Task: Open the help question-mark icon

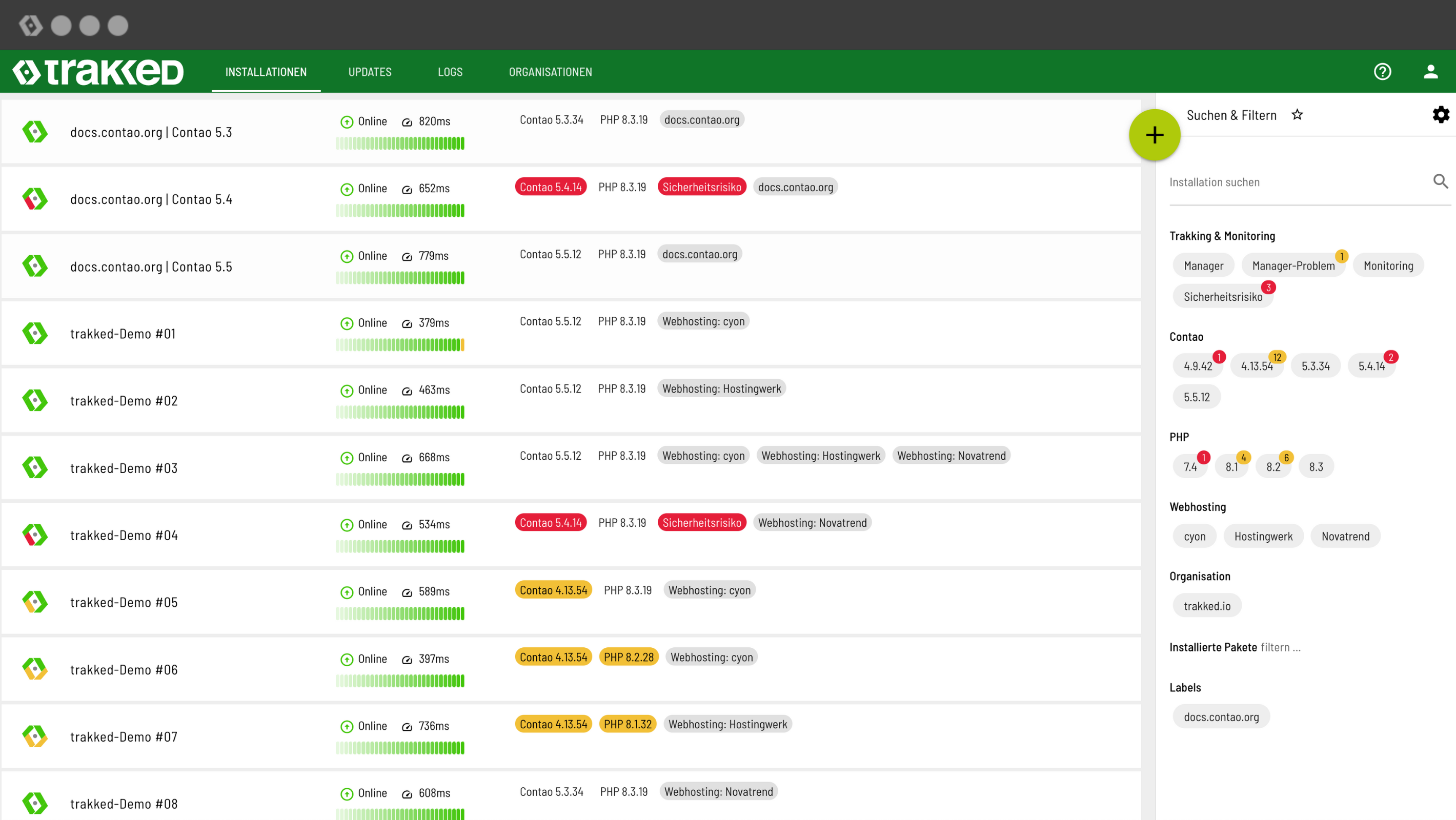Action: pos(1382,72)
